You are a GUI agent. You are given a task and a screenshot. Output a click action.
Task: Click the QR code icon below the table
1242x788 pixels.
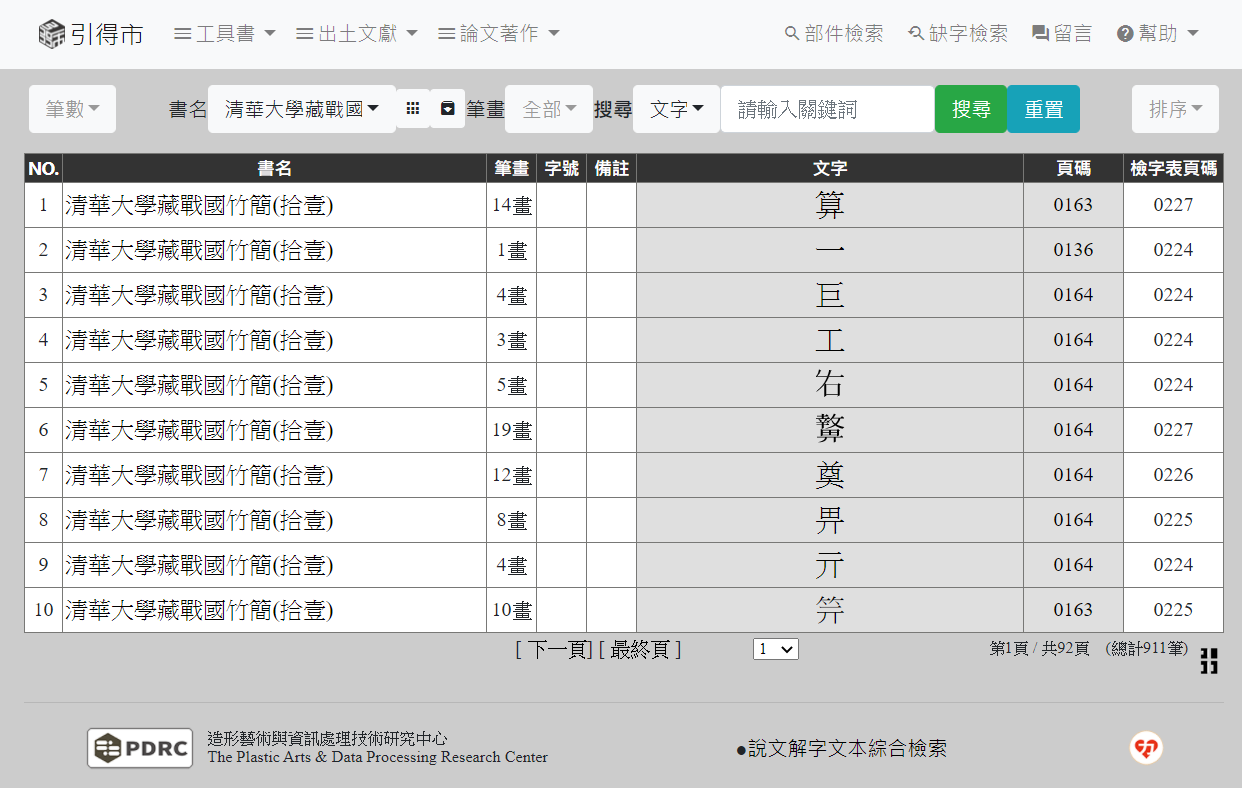(1209, 661)
